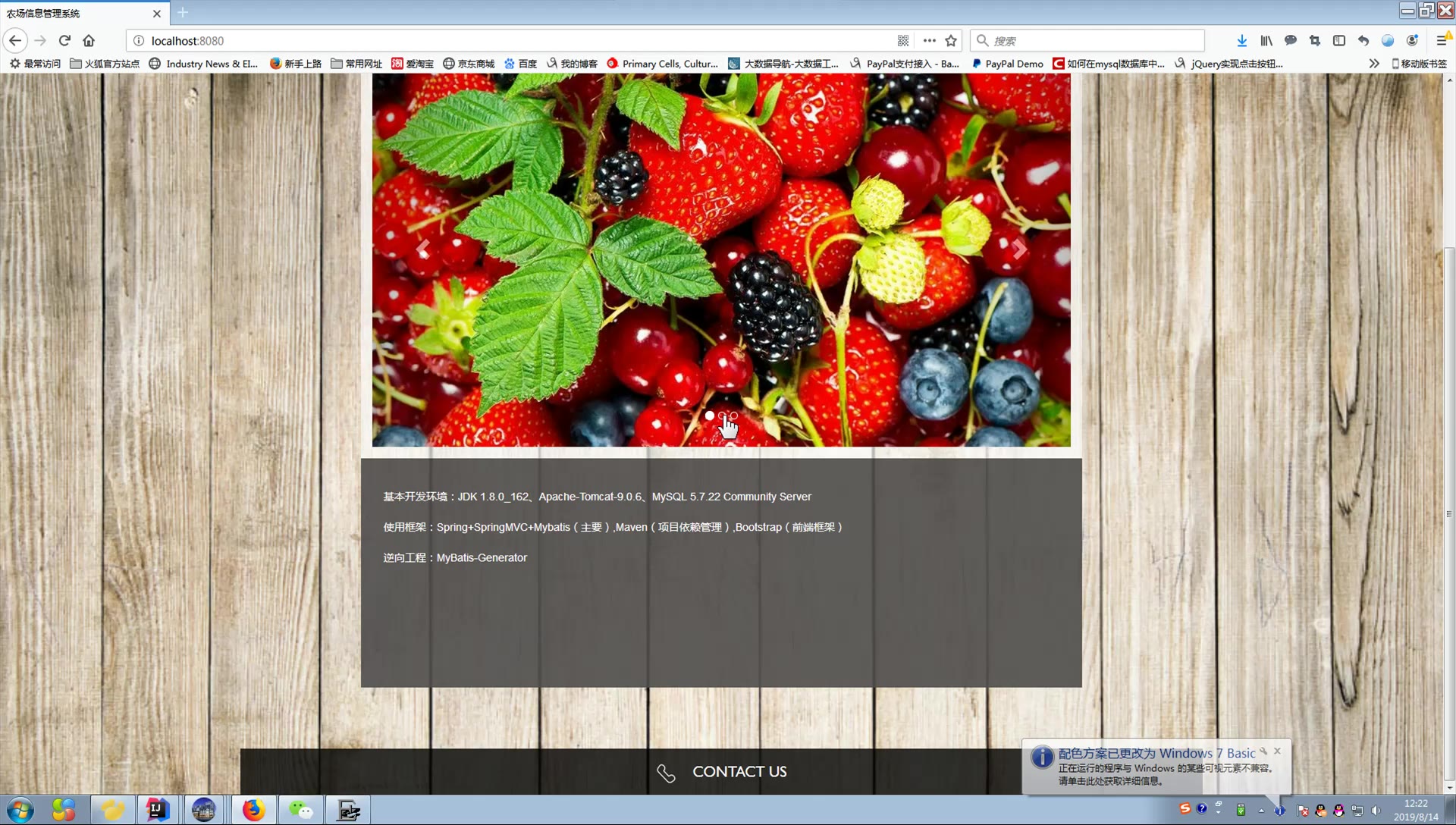Expand the bookmarks overflow chevron
The width and height of the screenshot is (1456, 825).
pos(1373,64)
